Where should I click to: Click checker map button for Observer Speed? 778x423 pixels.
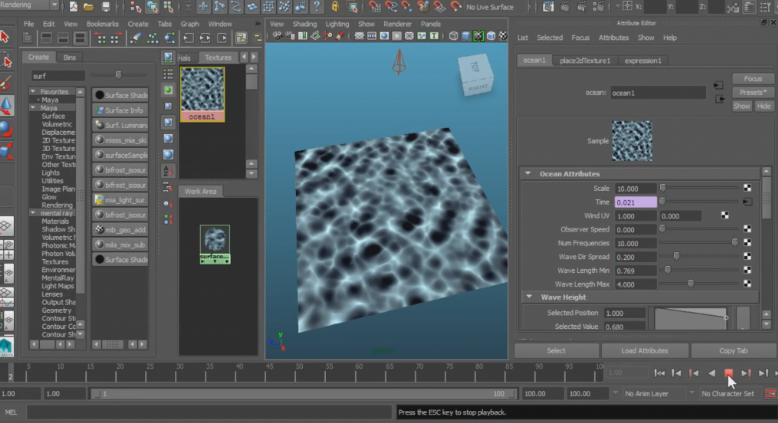[x=747, y=229]
